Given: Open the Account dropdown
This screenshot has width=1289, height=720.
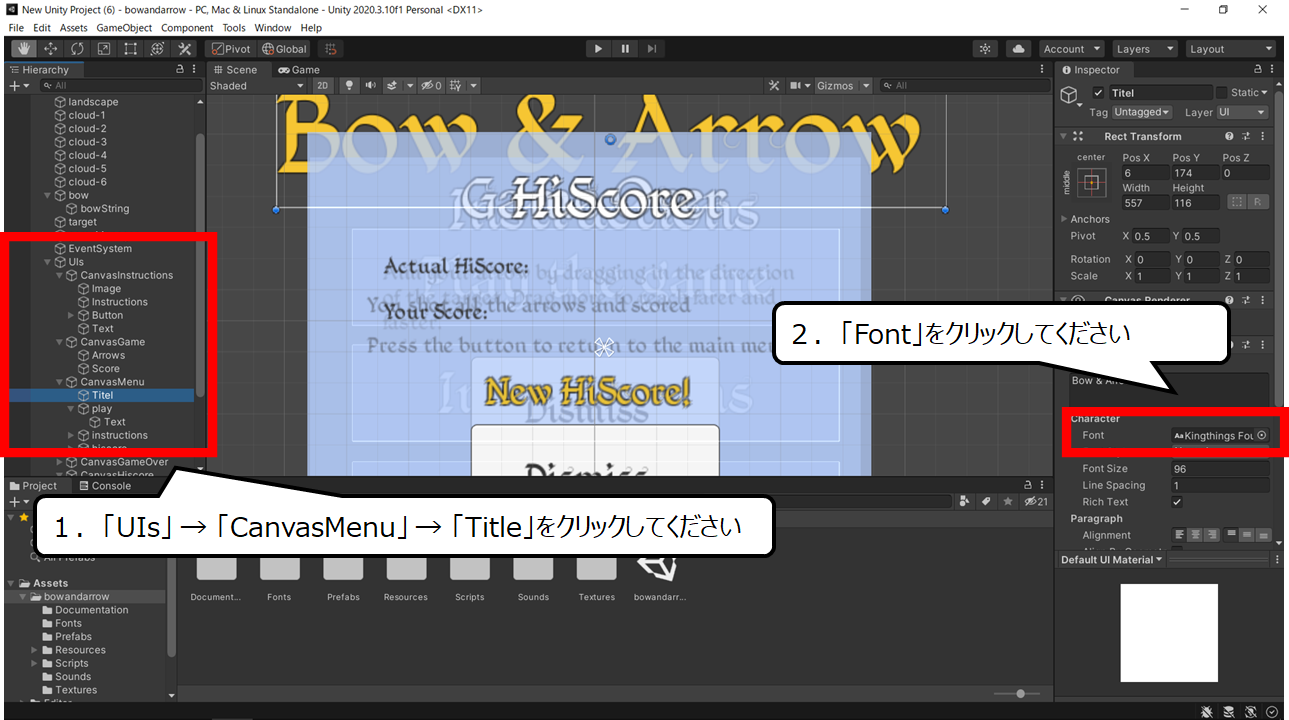Looking at the screenshot, I should pos(1071,49).
